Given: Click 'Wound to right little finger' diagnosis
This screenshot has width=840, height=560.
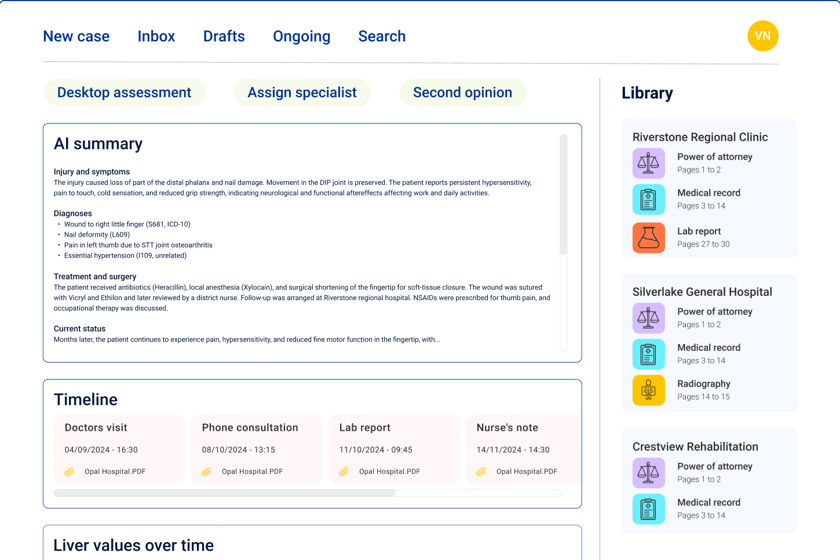Looking at the screenshot, I should pyautogui.click(x=127, y=224).
